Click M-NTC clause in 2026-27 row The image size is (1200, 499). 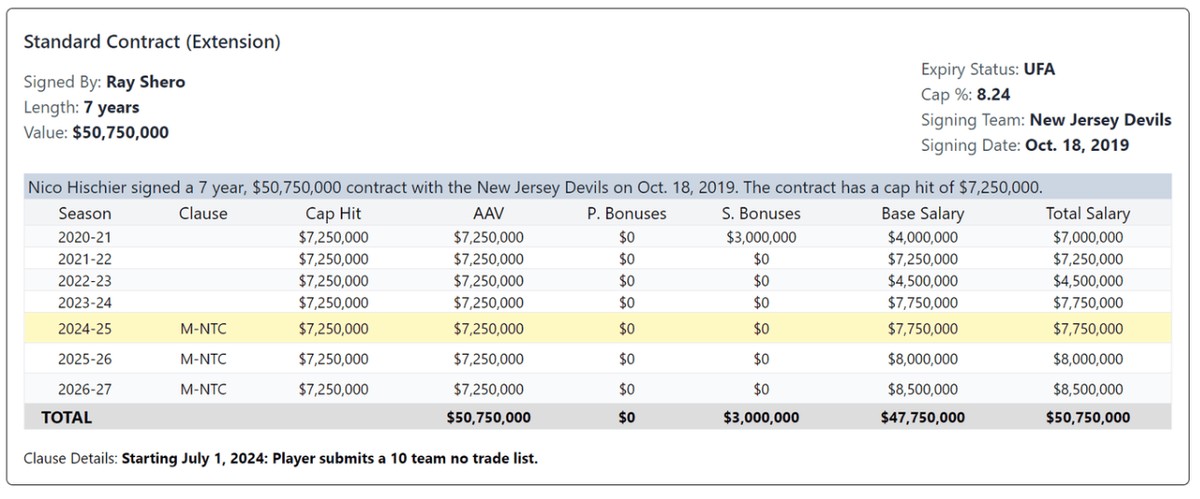(203, 389)
